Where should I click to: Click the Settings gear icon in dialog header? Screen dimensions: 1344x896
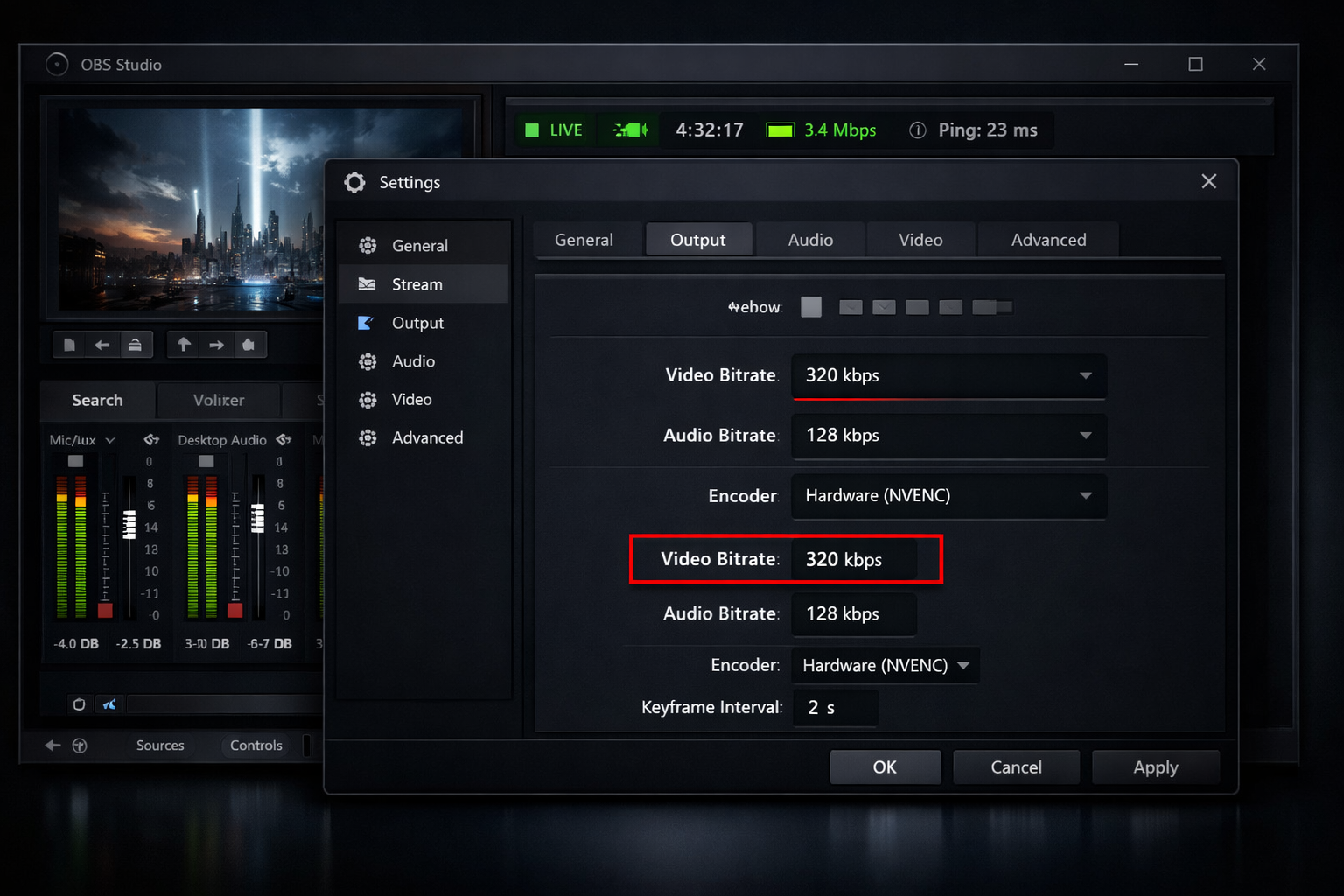(x=354, y=182)
